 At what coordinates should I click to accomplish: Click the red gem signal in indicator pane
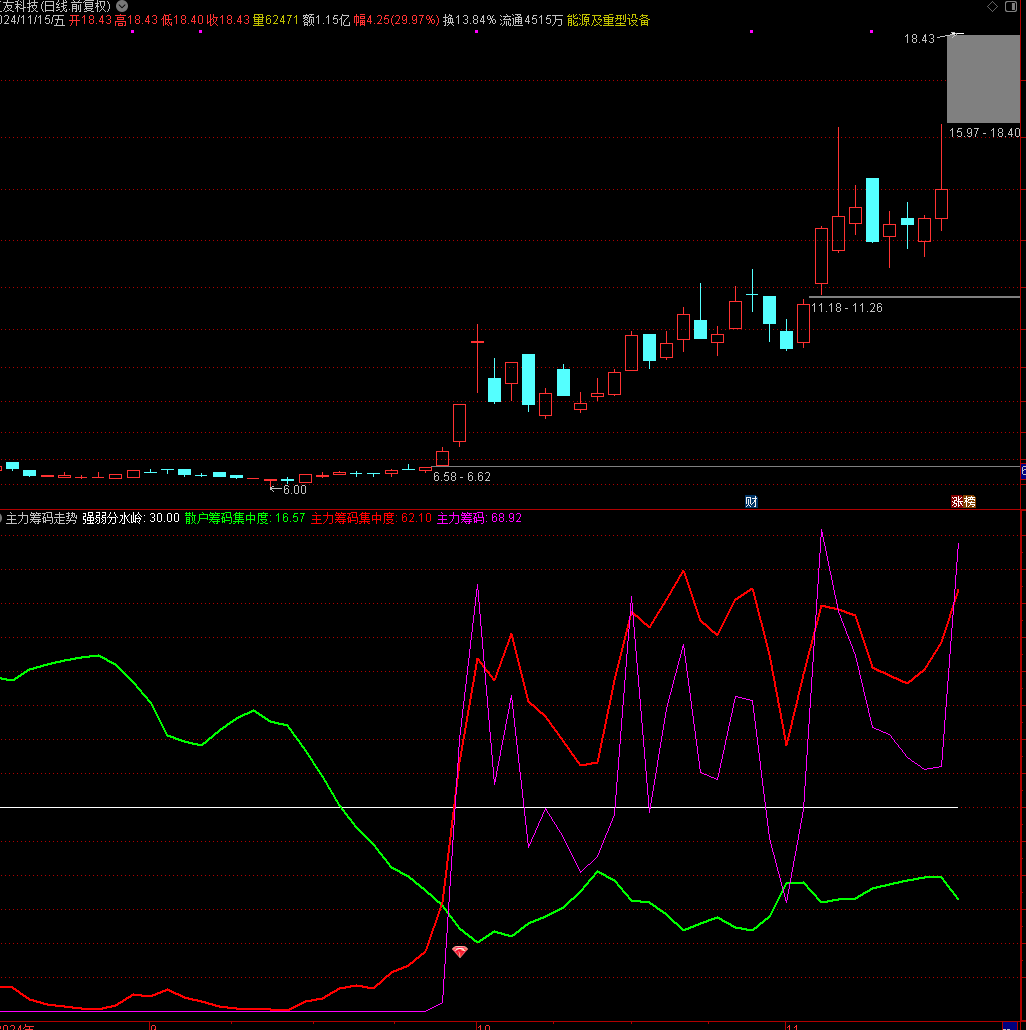click(x=460, y=951)
